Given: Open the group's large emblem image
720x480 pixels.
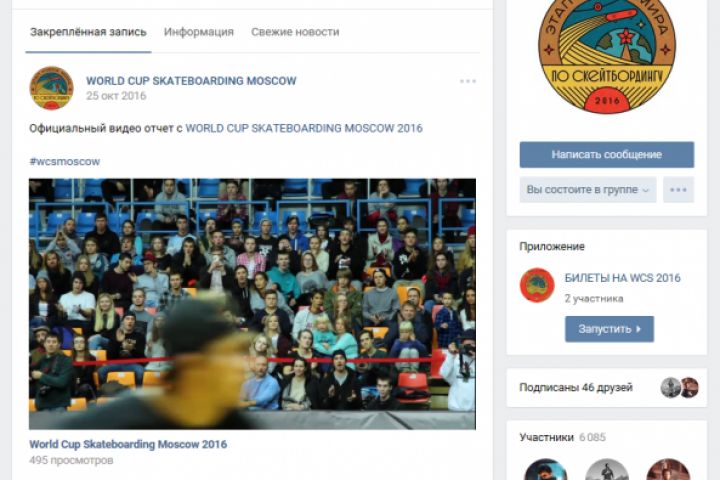Looking at the screenshot, I should pos(607,56).
